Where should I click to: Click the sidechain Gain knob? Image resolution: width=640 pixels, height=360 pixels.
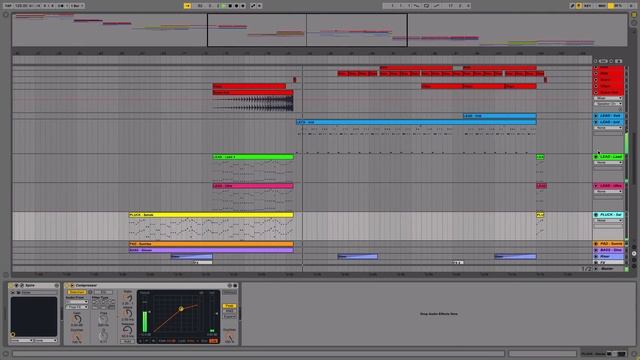pos(77,319)
